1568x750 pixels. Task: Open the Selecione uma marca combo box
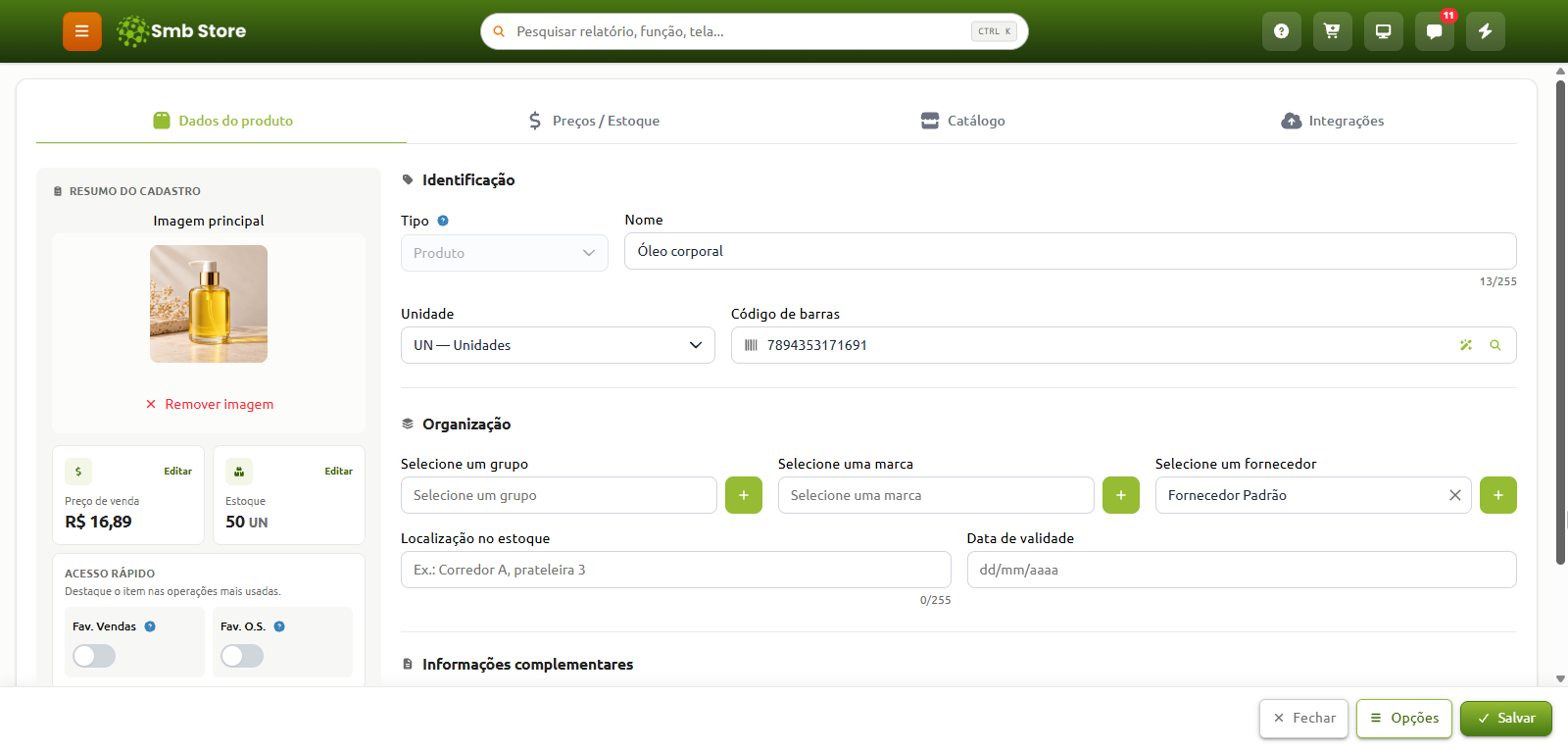click(936, 495)
